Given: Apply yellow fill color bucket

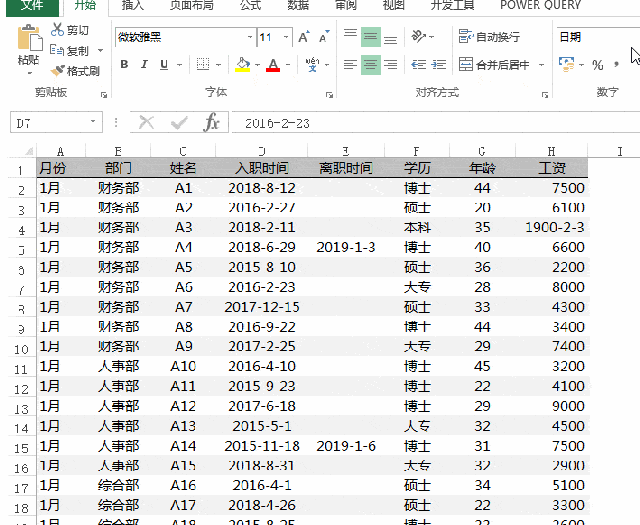Looking at the screenshot, I should pos(242,64).
